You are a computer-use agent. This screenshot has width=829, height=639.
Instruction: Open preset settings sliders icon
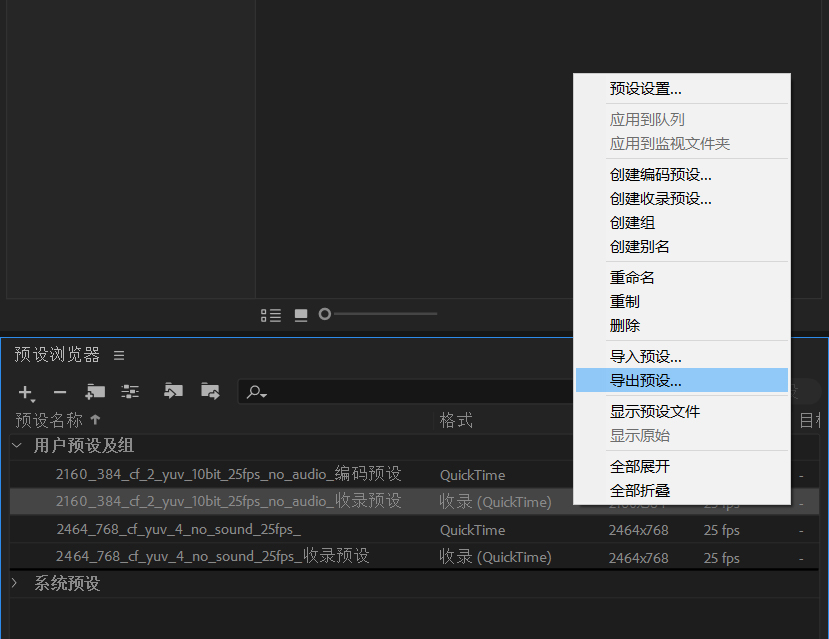coord(130,392)
